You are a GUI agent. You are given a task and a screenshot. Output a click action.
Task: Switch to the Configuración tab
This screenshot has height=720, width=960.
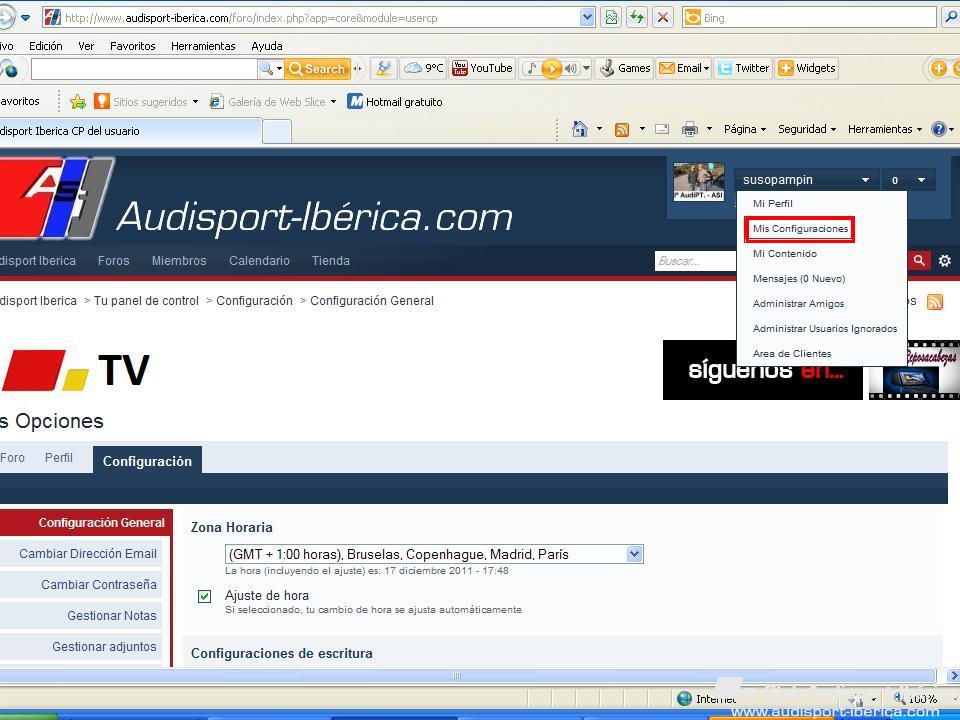click(x=147, y=461)
